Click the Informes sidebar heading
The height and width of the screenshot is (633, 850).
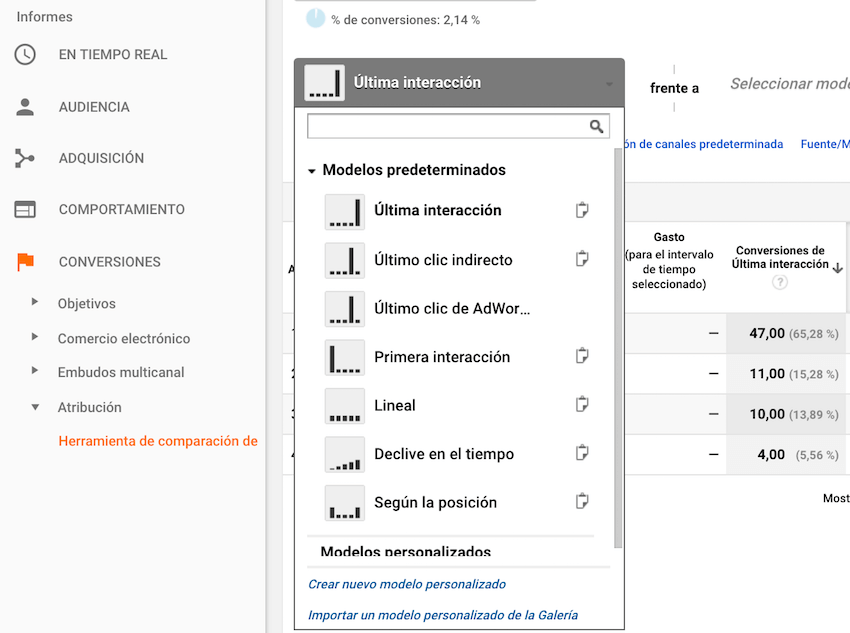pos(44,17)
